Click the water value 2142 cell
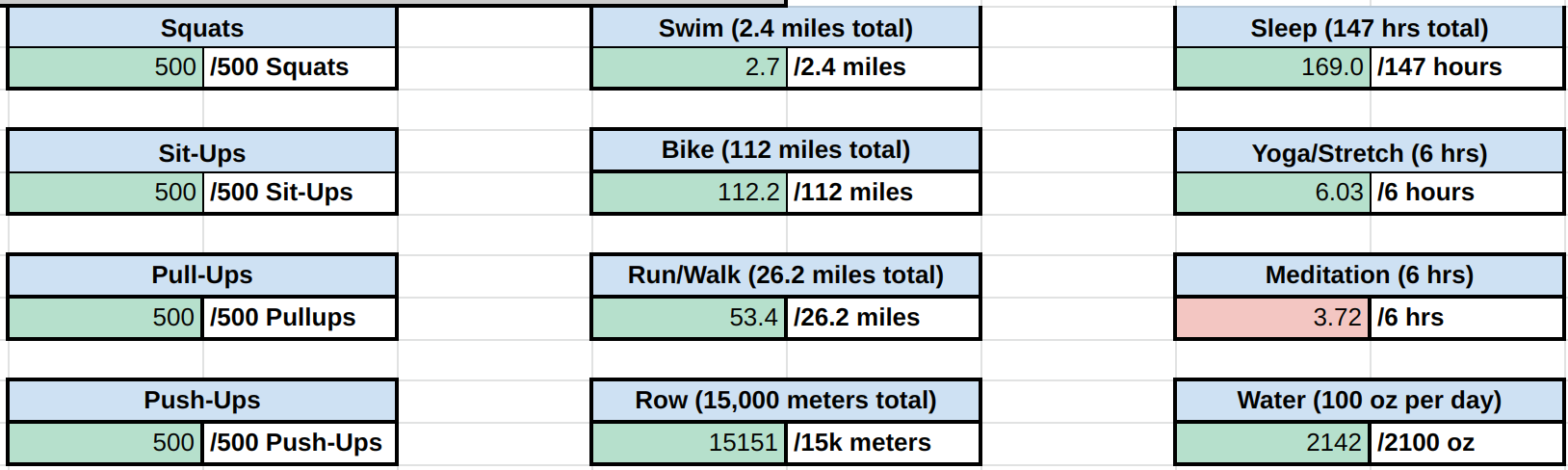This screenshot has height=470, width=1568. (1273, 443)
